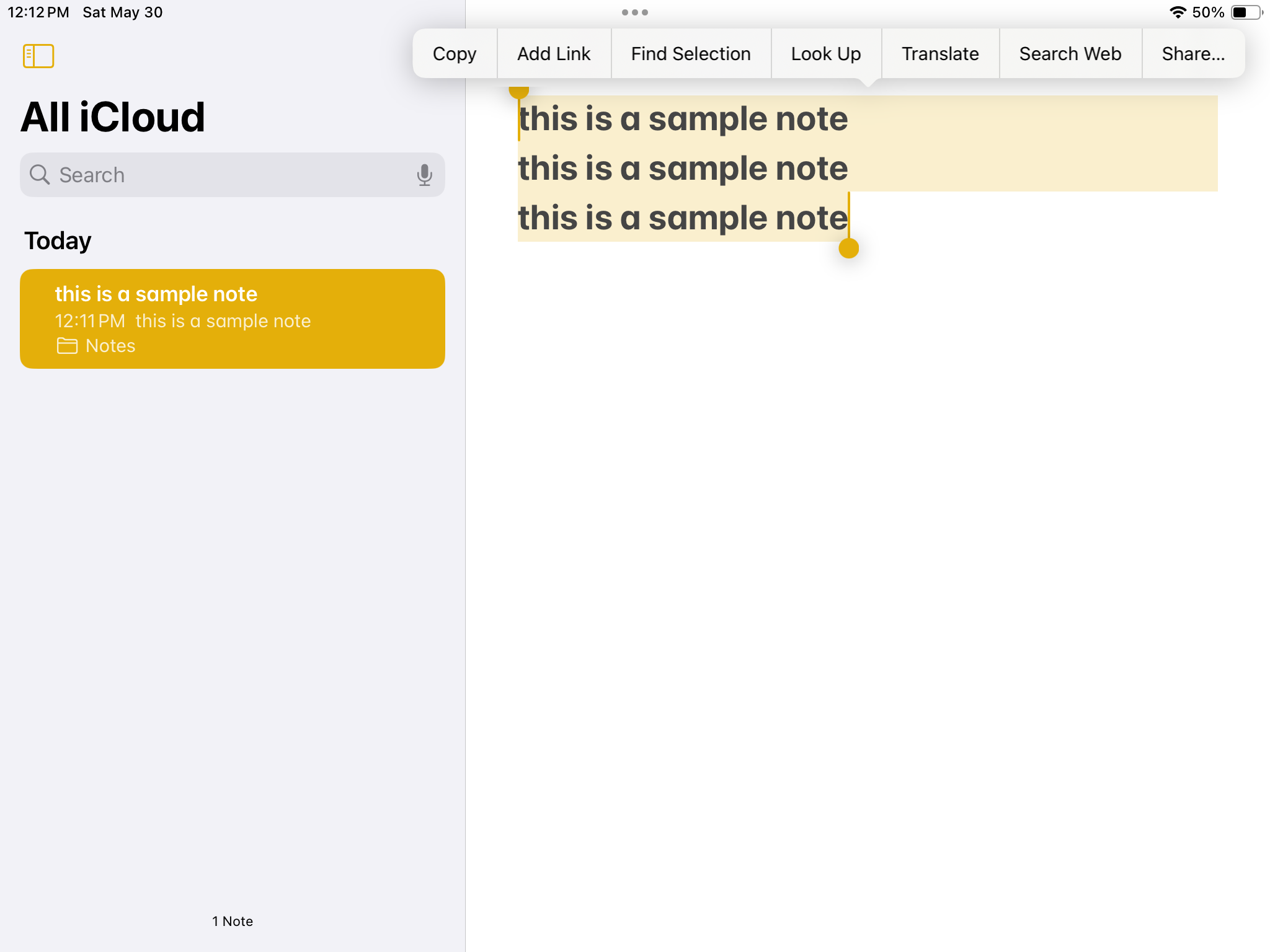Tap the '12:11 PM' timestamp in note card

click(x=90, y=321)
